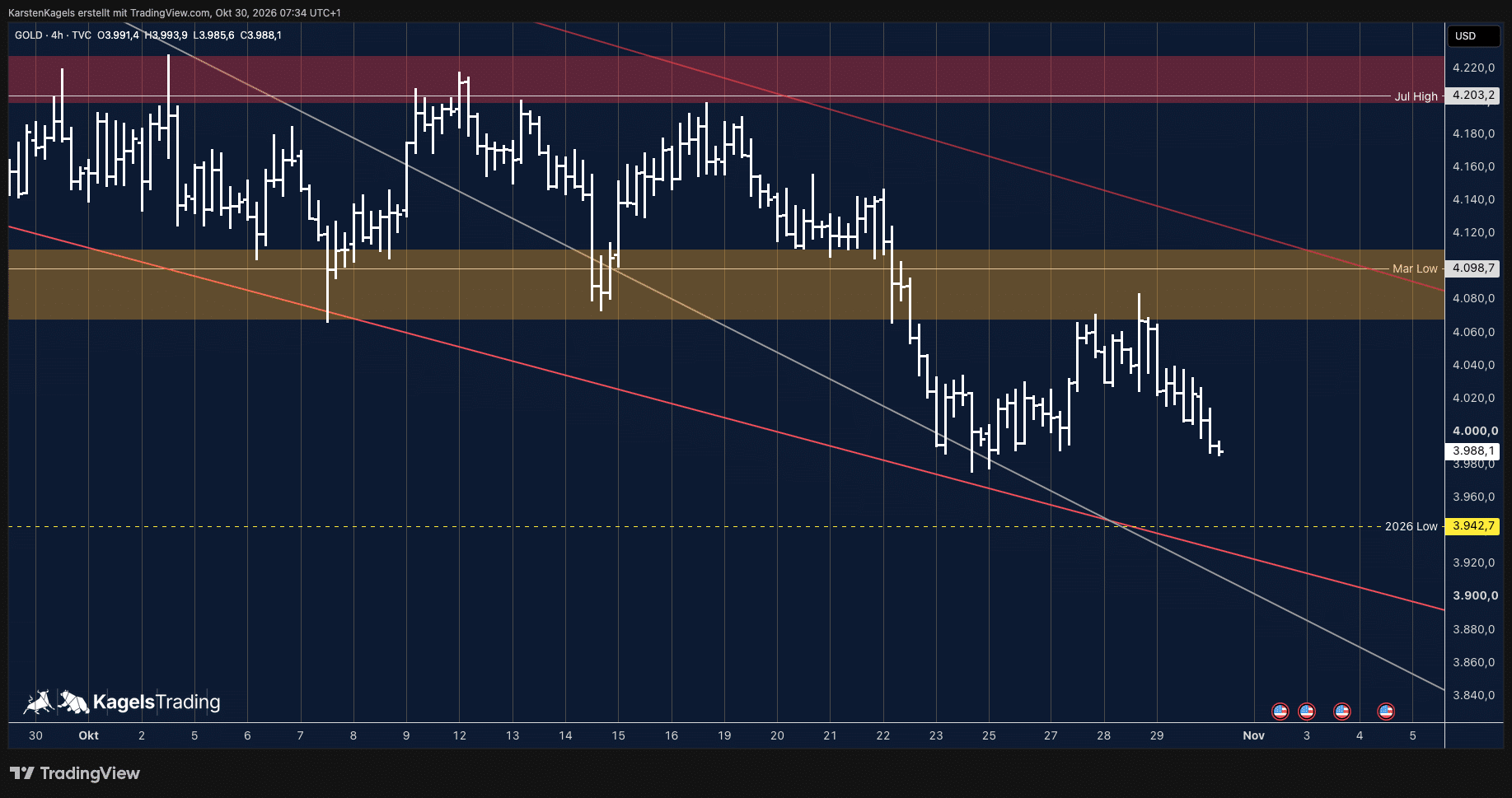Click the TradingView logo at bottom left

[75, 773]
